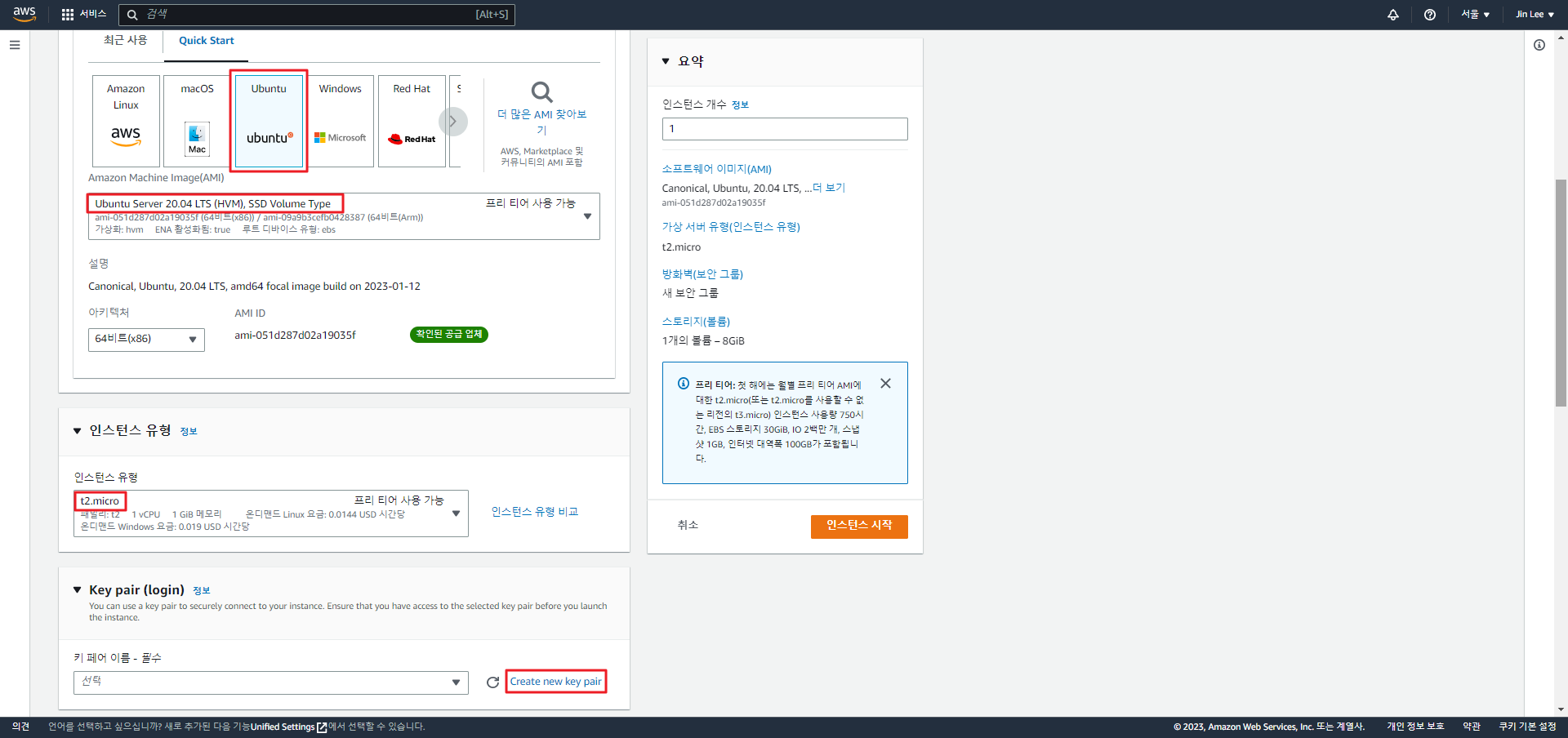Open the info panel icon at right edge

1539,45
